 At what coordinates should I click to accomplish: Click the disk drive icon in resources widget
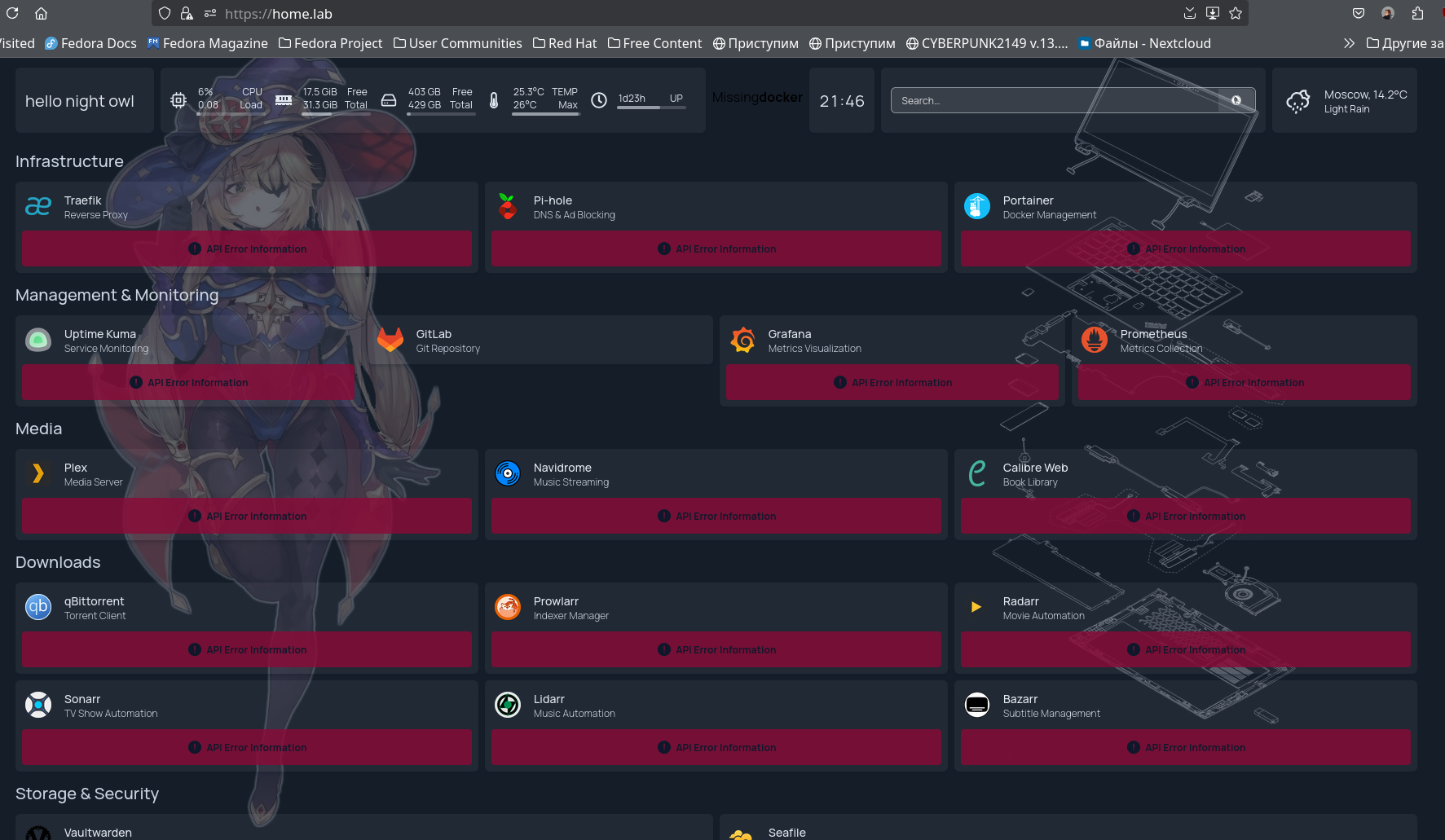point(389,100)
